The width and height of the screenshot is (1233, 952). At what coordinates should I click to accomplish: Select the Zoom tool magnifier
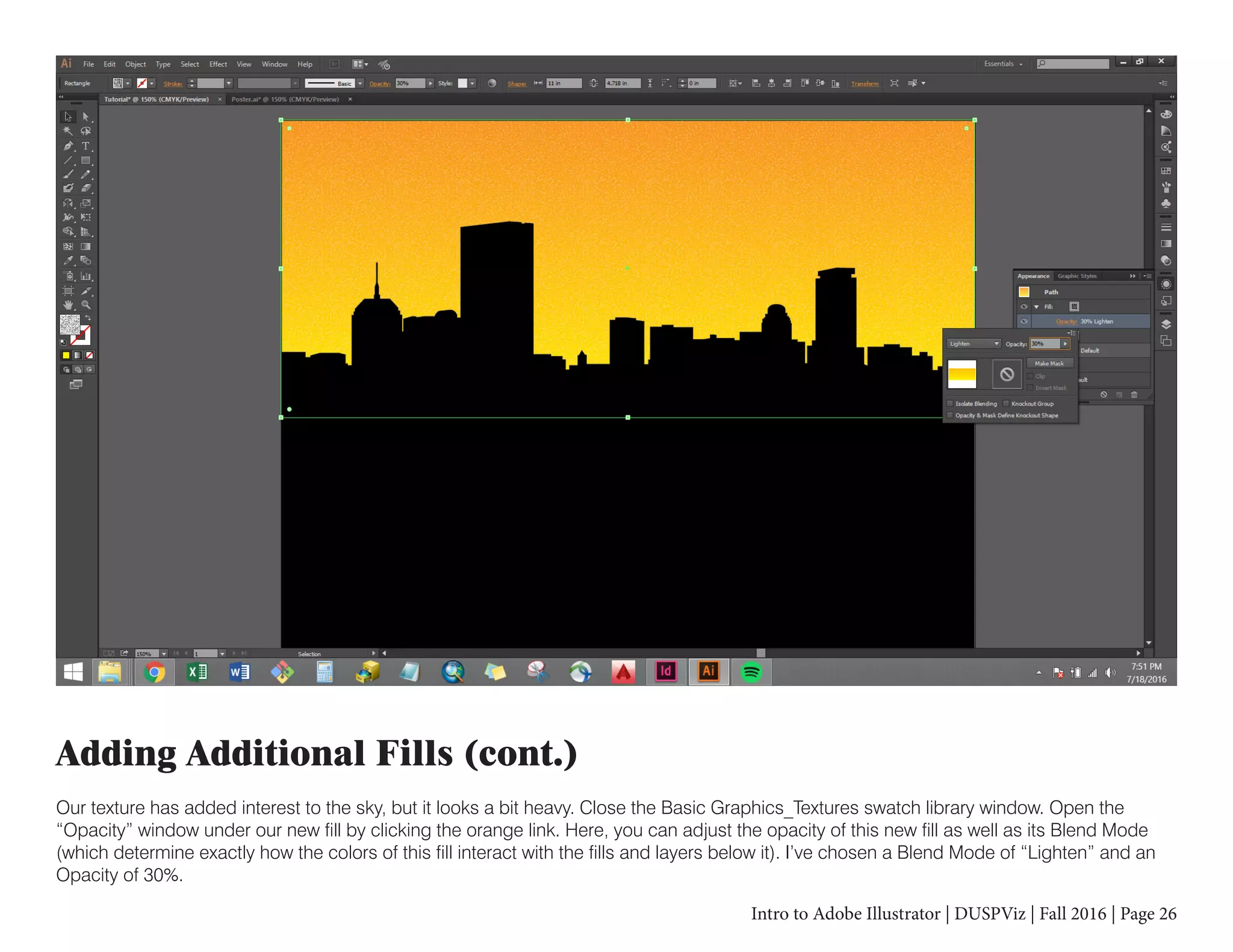tap(85, 305)
